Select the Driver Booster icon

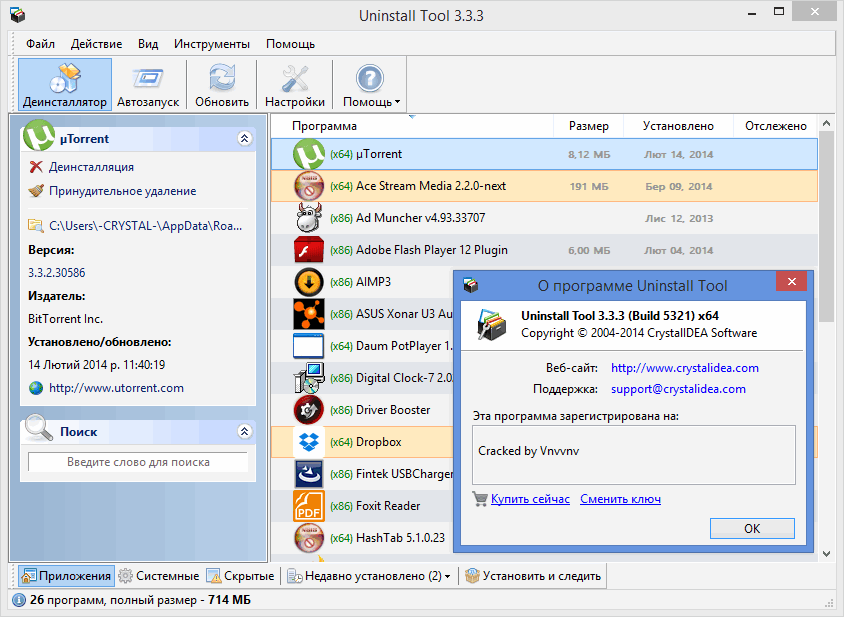tap(308, 410)
